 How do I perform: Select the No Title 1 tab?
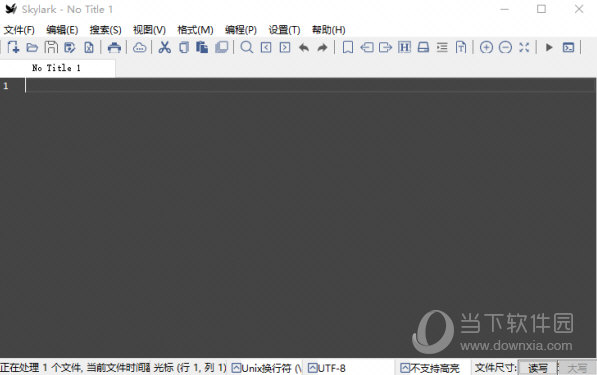coord(57,68)
